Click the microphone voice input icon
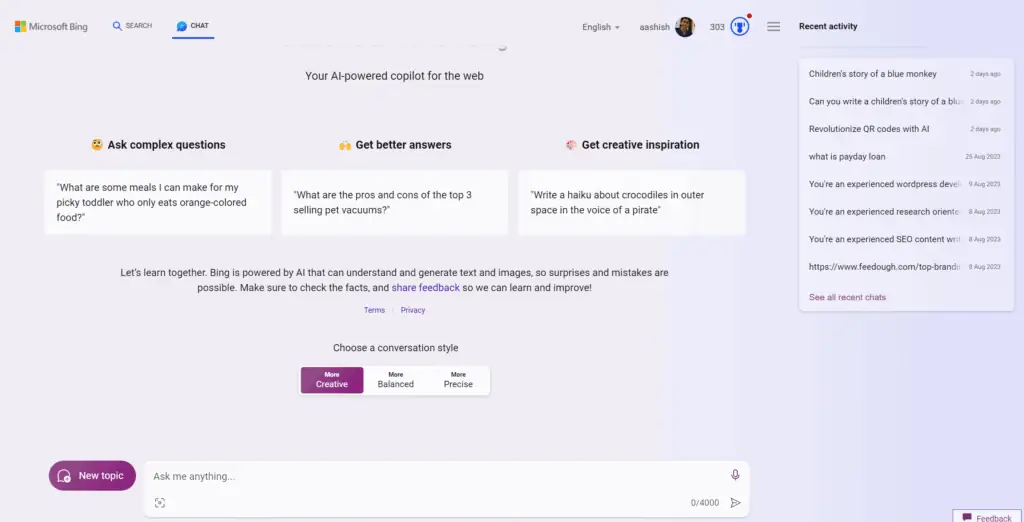The height and width of the screenshot is (522, 1024). tap(735, 475)
